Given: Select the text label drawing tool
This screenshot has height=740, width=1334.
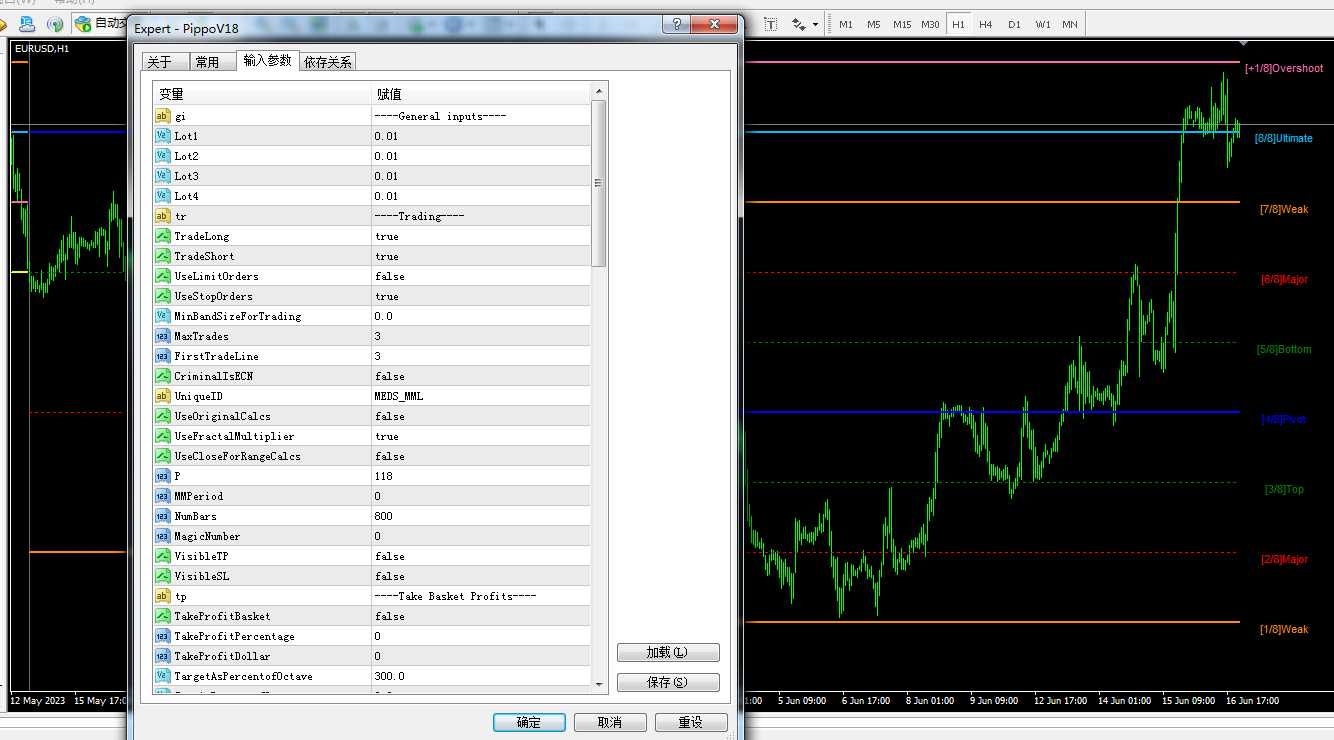Looking at the screenshot, I should (x=772, y=23).
